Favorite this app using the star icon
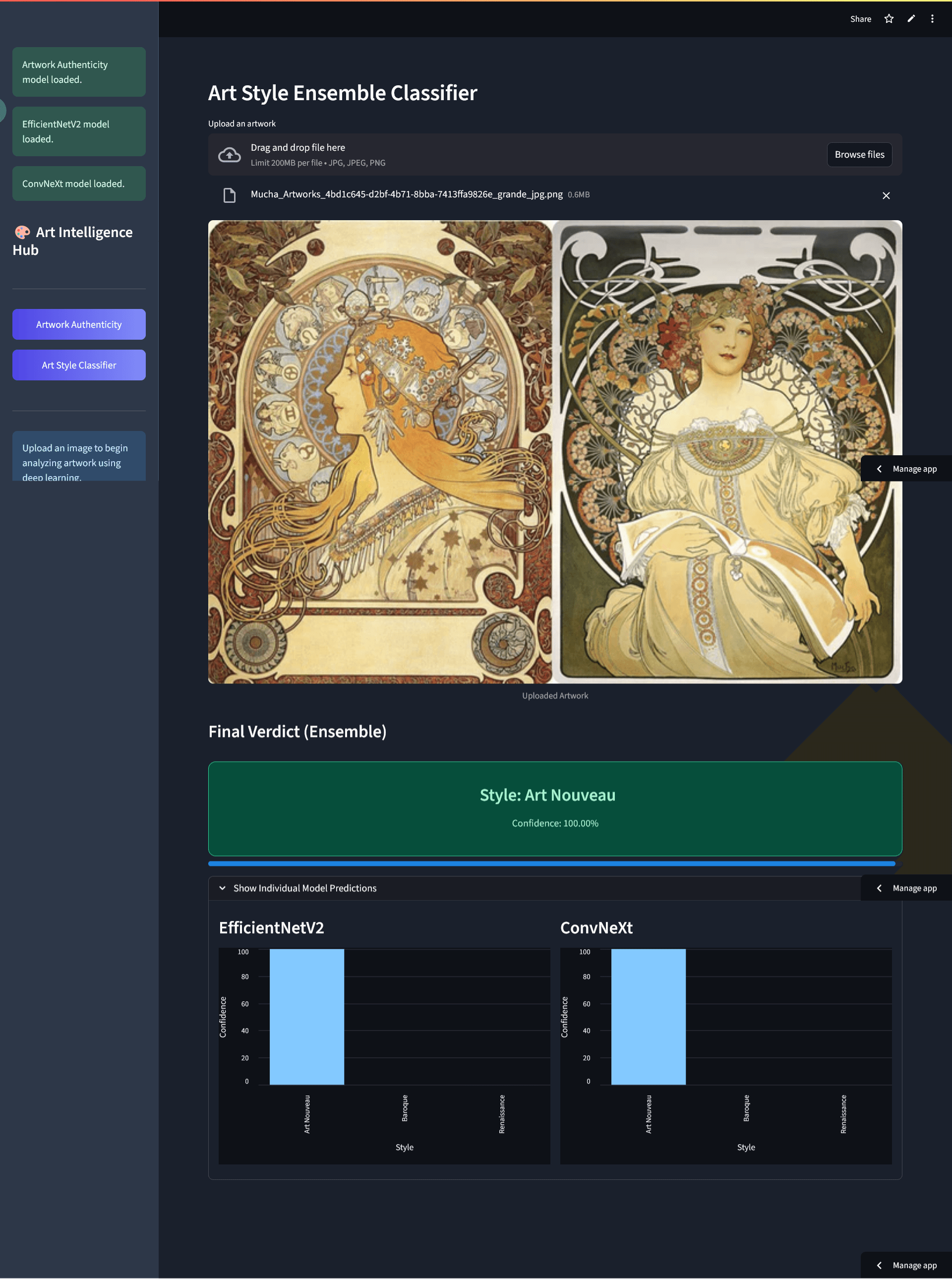952x1279 pixels. tap(889, 19)
